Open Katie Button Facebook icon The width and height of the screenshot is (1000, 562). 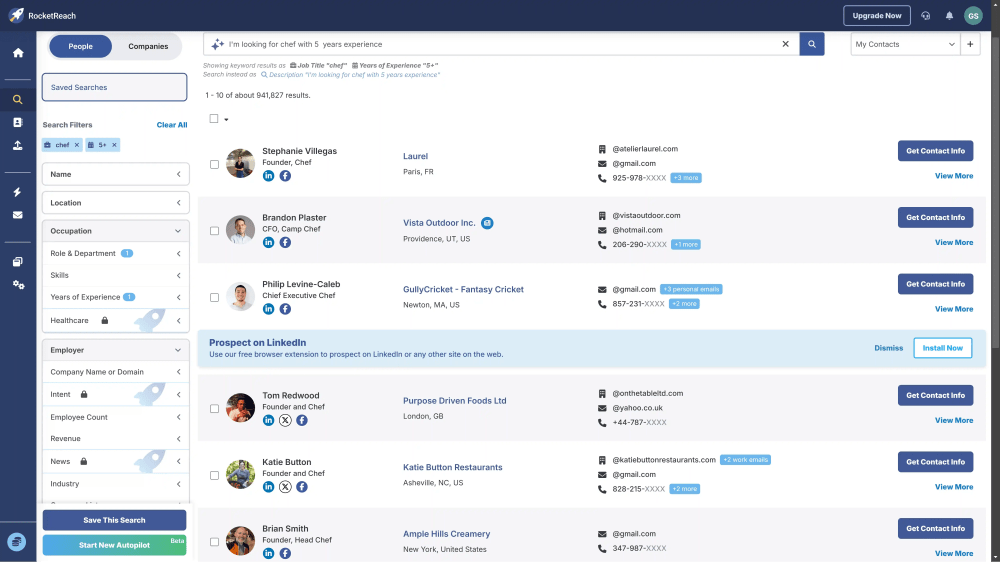(x=302, y=487)
